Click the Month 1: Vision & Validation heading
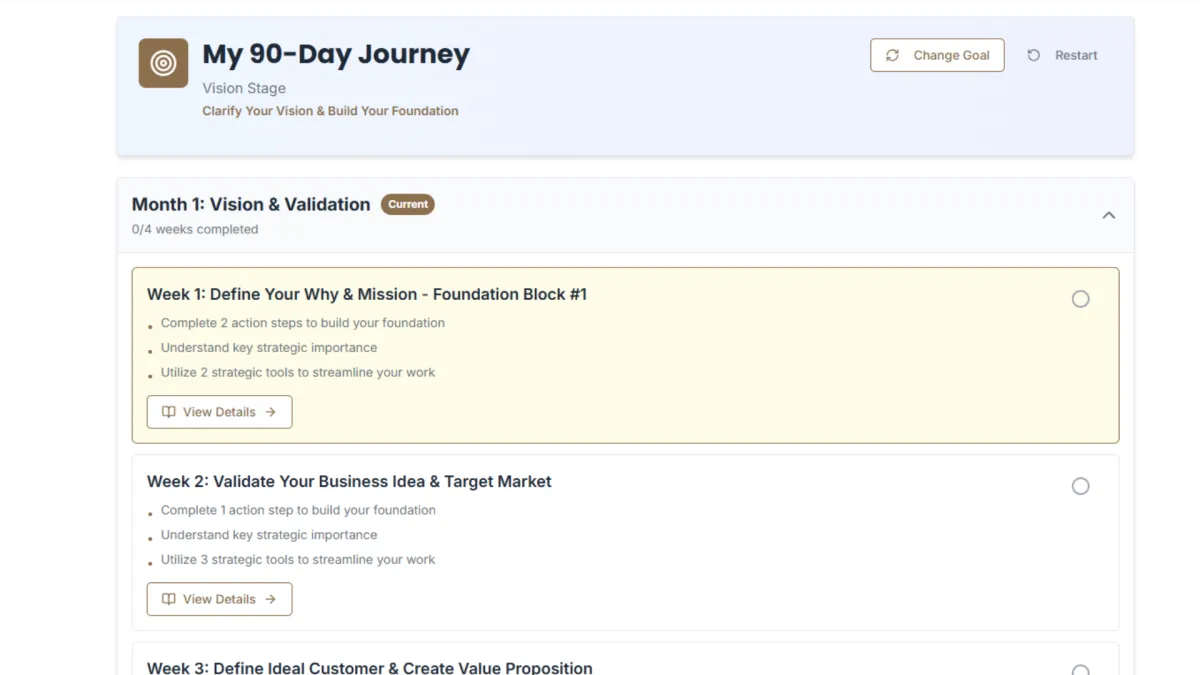Image resolution: width=1200 pixels, height=675 pixels. click(x=251, y=204)
